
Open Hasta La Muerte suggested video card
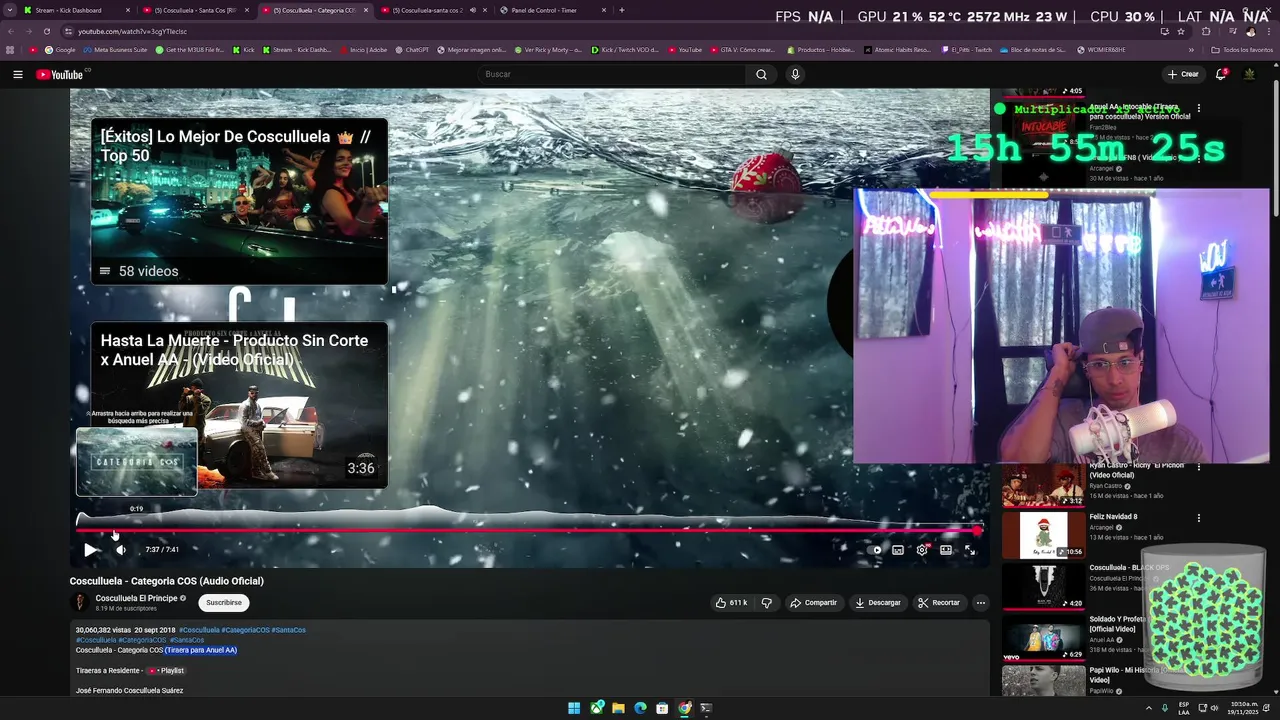click(x=239, y=405)
